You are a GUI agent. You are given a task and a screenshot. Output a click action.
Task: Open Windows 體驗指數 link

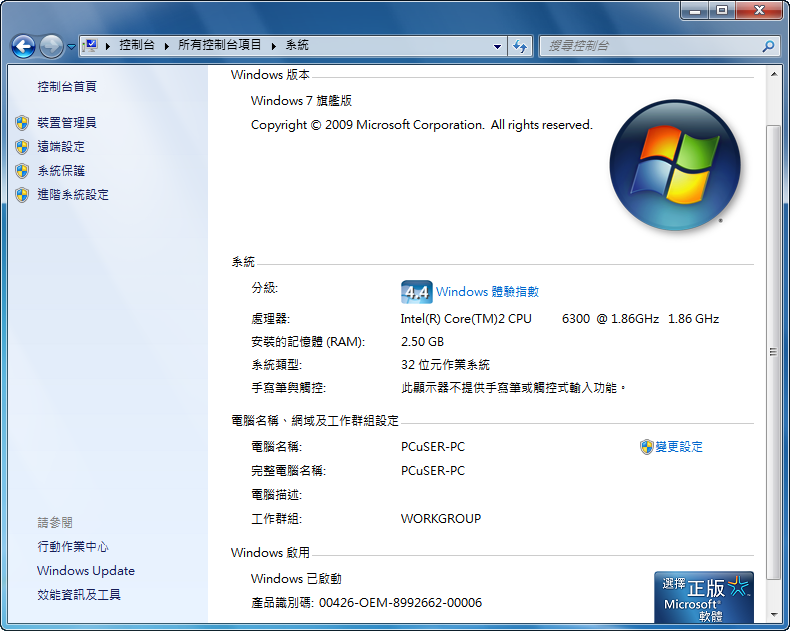(x=487, y=291)
